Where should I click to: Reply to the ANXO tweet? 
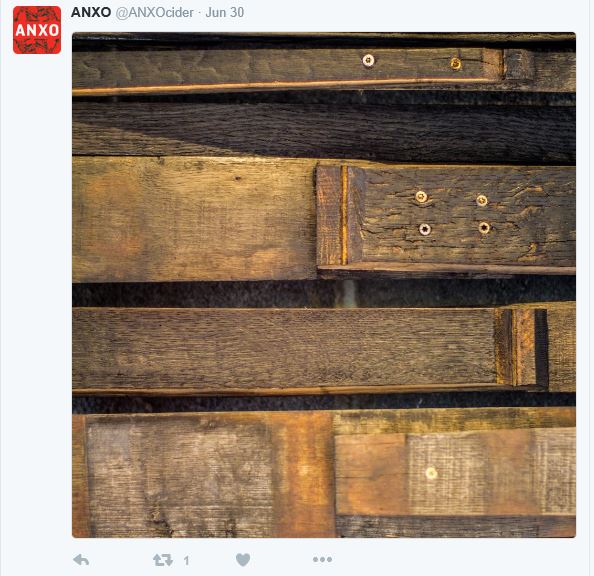81,560
